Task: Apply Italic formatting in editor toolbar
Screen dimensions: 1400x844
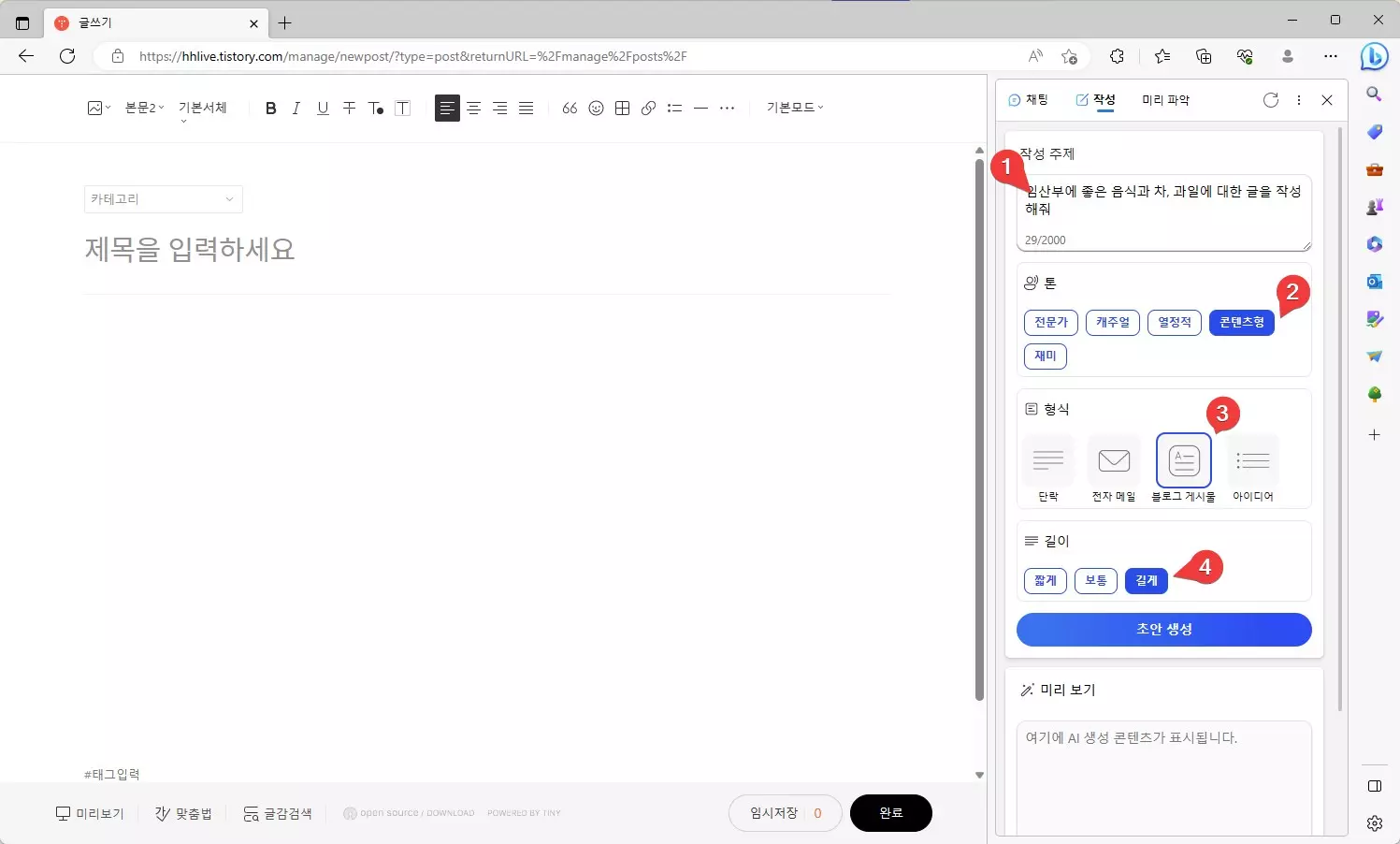Action: tap(296, 109)
